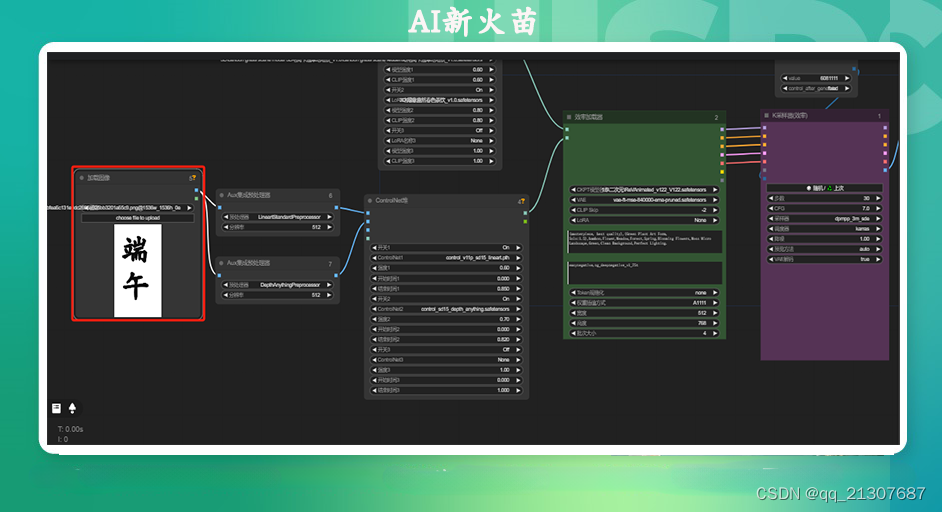Toggle 开关2 above the ControlNet2 row

point(446,299)
